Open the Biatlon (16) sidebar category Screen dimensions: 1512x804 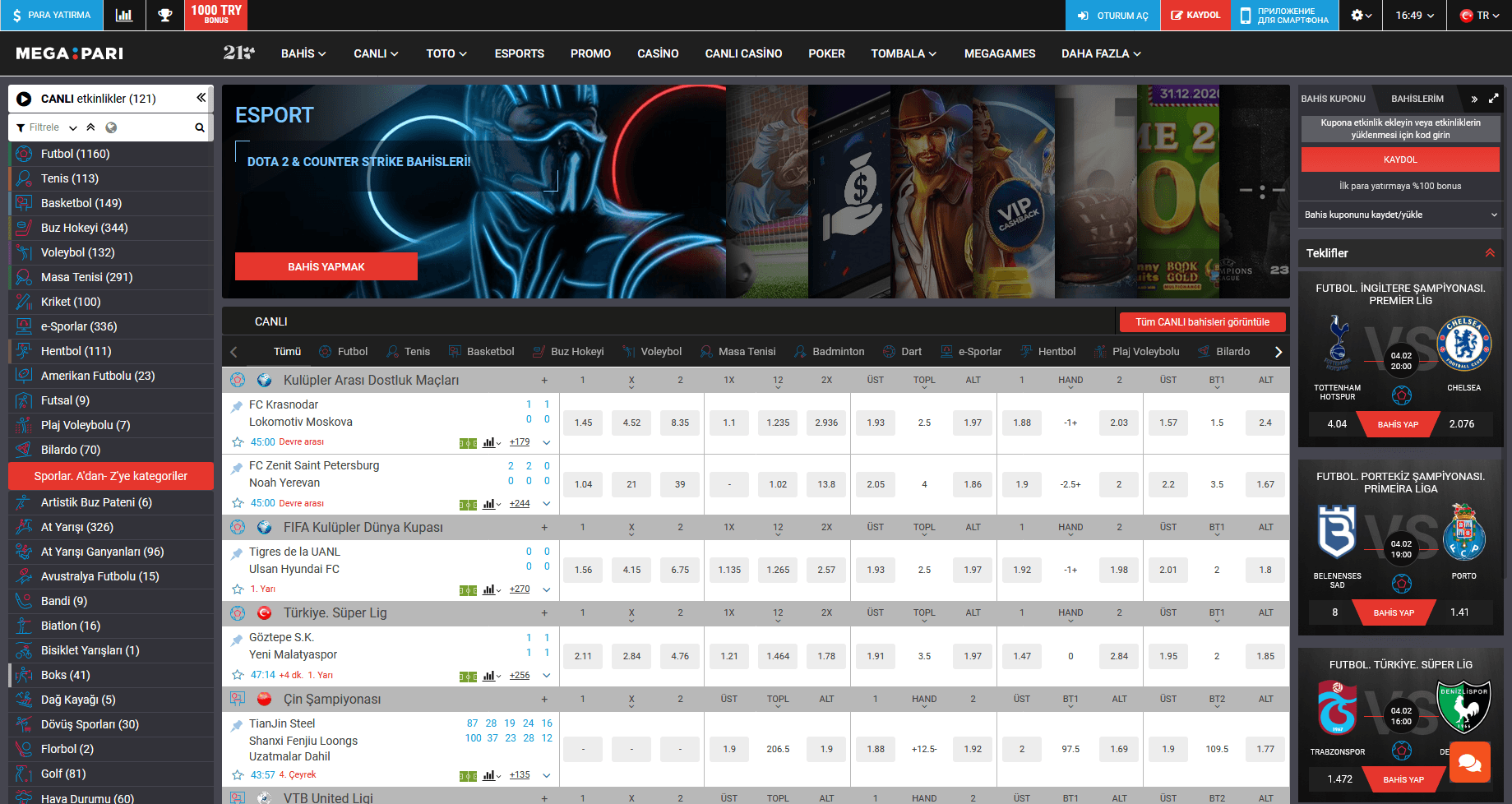coord(111,626)
